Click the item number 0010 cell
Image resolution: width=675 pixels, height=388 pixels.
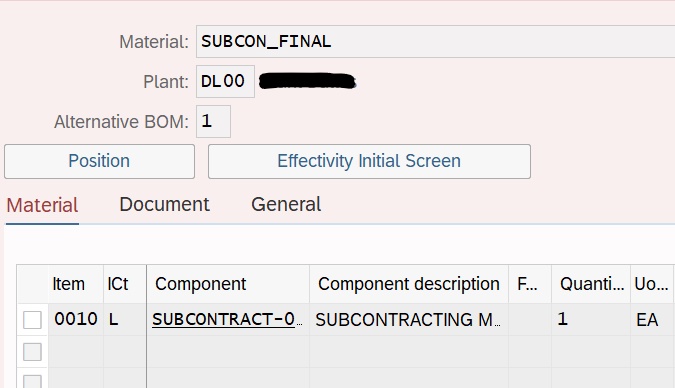tap(76, 320)
